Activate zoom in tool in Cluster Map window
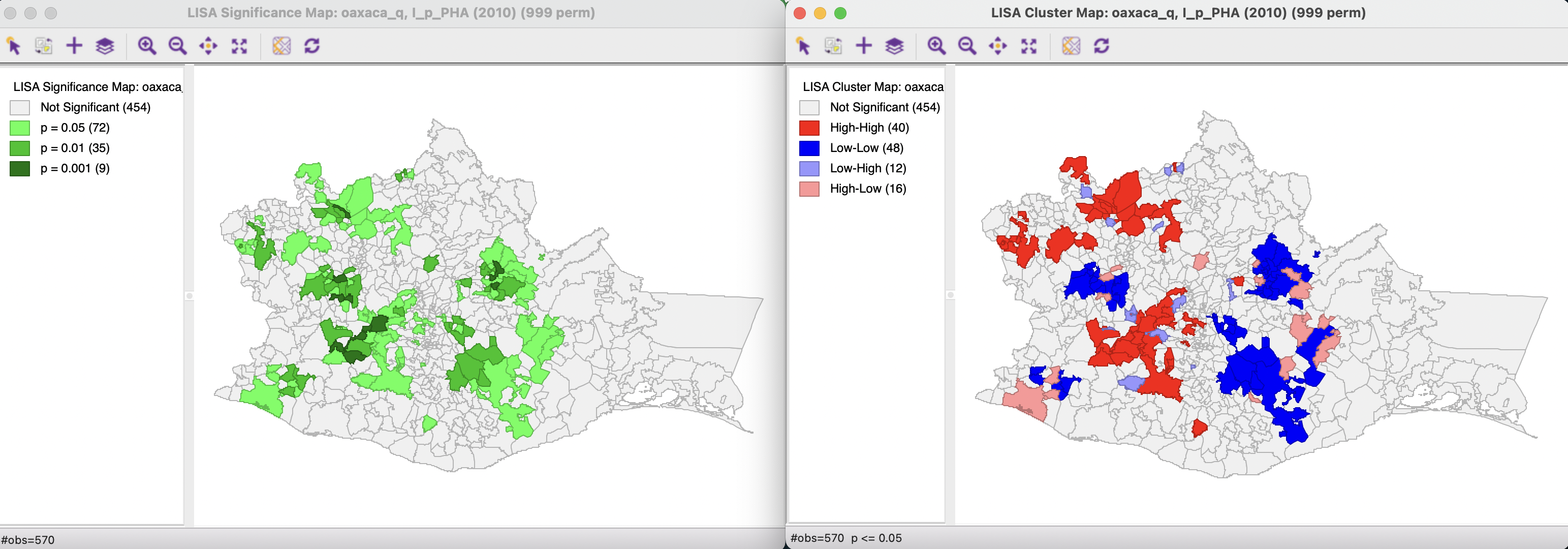Screen dimensions: 1568x549 click(936, 46)
